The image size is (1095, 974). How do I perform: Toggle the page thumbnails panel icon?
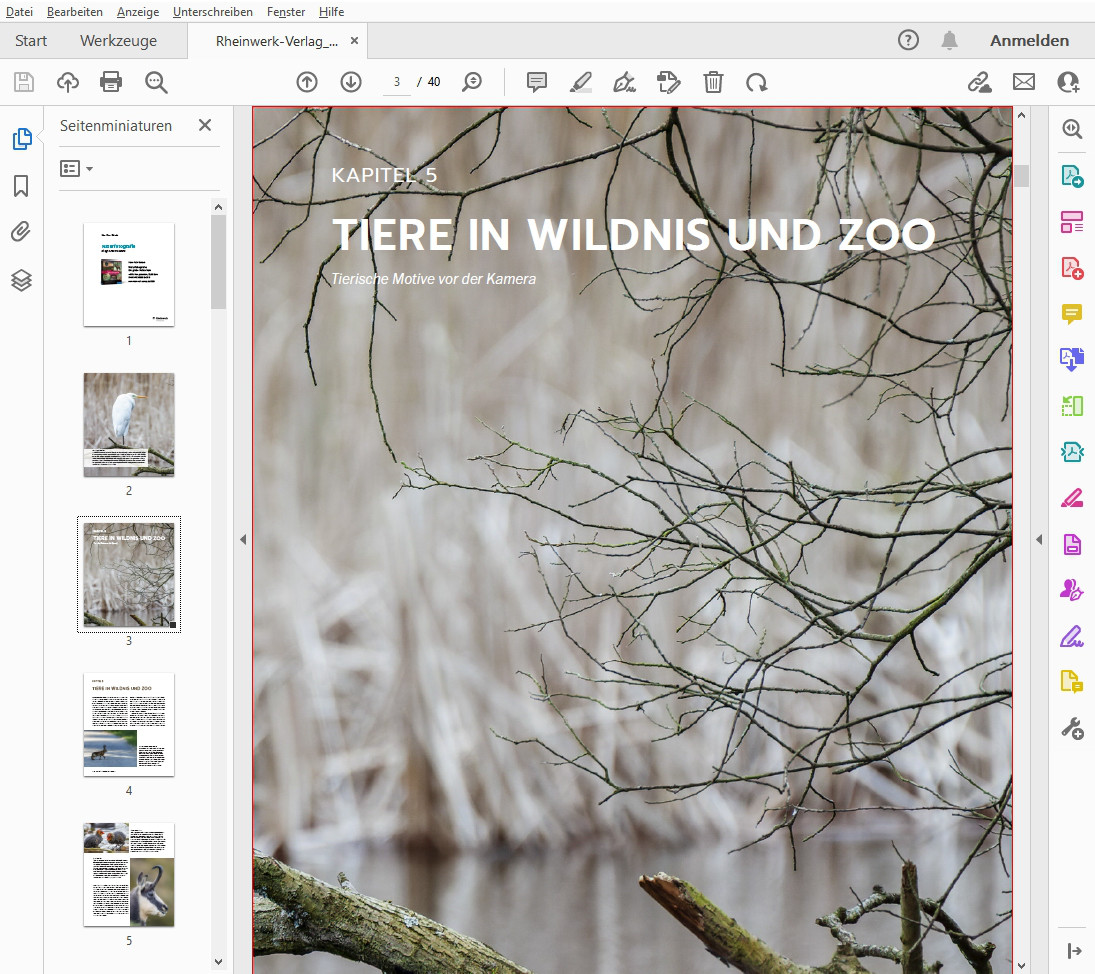pos(21,139)
